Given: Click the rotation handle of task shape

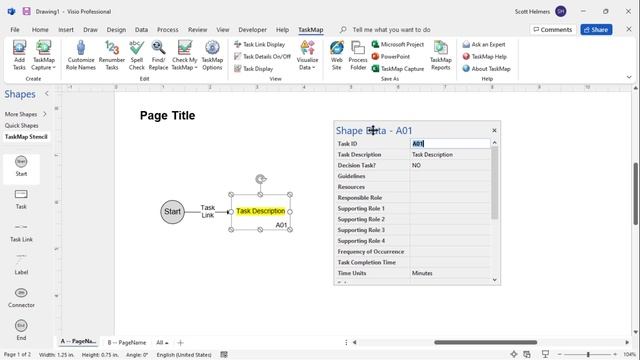Looking at the screenshot, I should pos(260,179).
